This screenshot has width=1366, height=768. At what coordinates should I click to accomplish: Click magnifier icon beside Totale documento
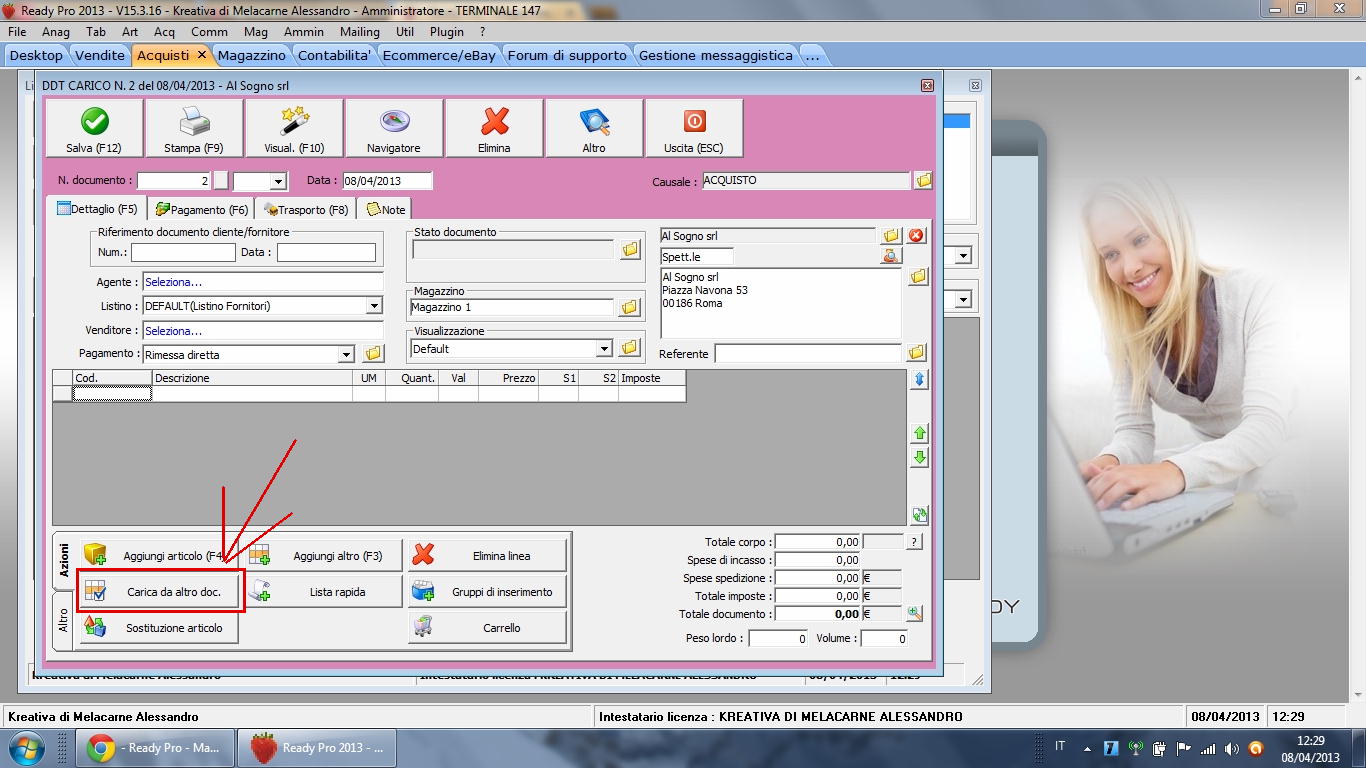(915, 613)
